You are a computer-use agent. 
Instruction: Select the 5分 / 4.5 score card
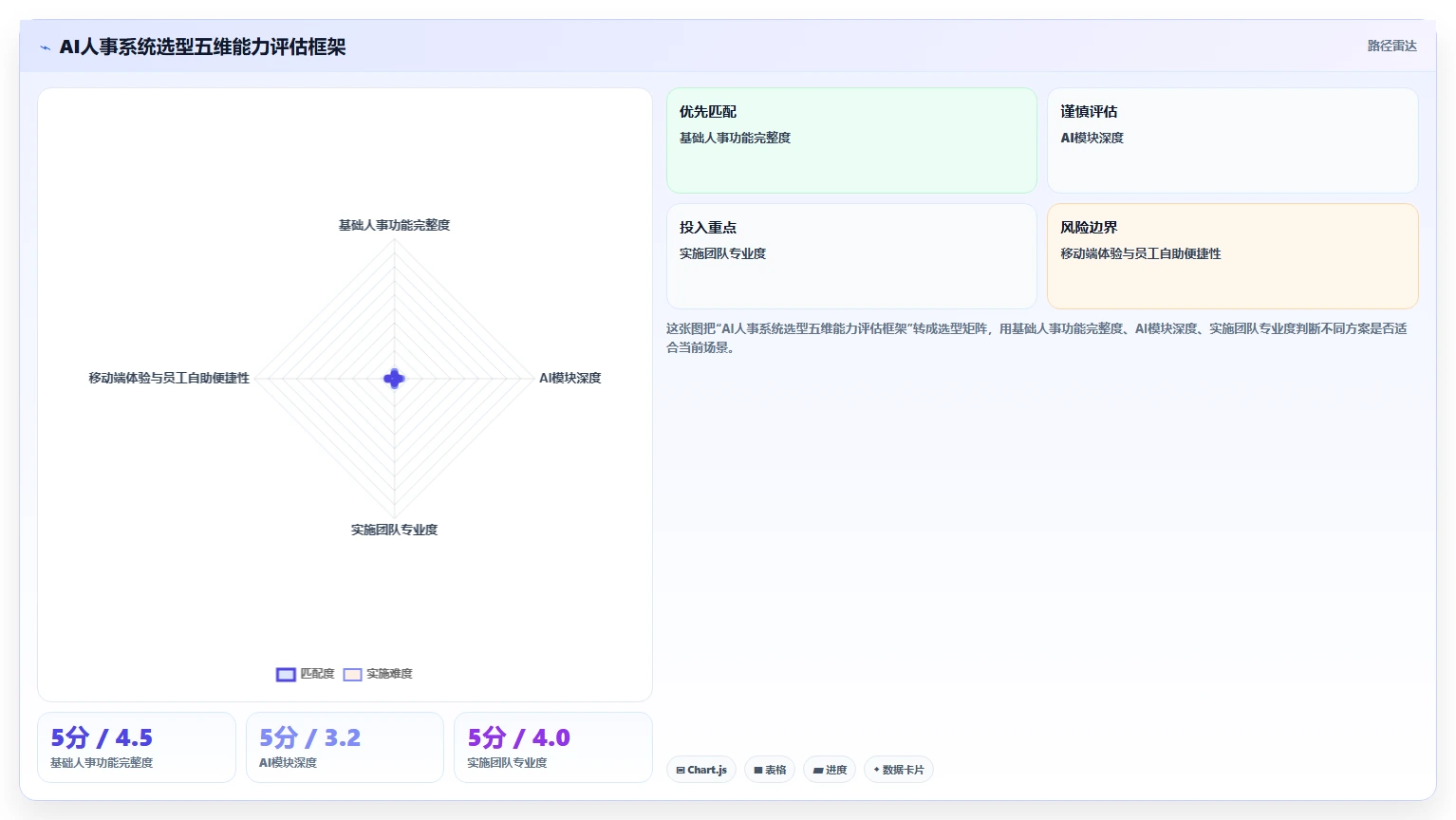coord(137,748)
